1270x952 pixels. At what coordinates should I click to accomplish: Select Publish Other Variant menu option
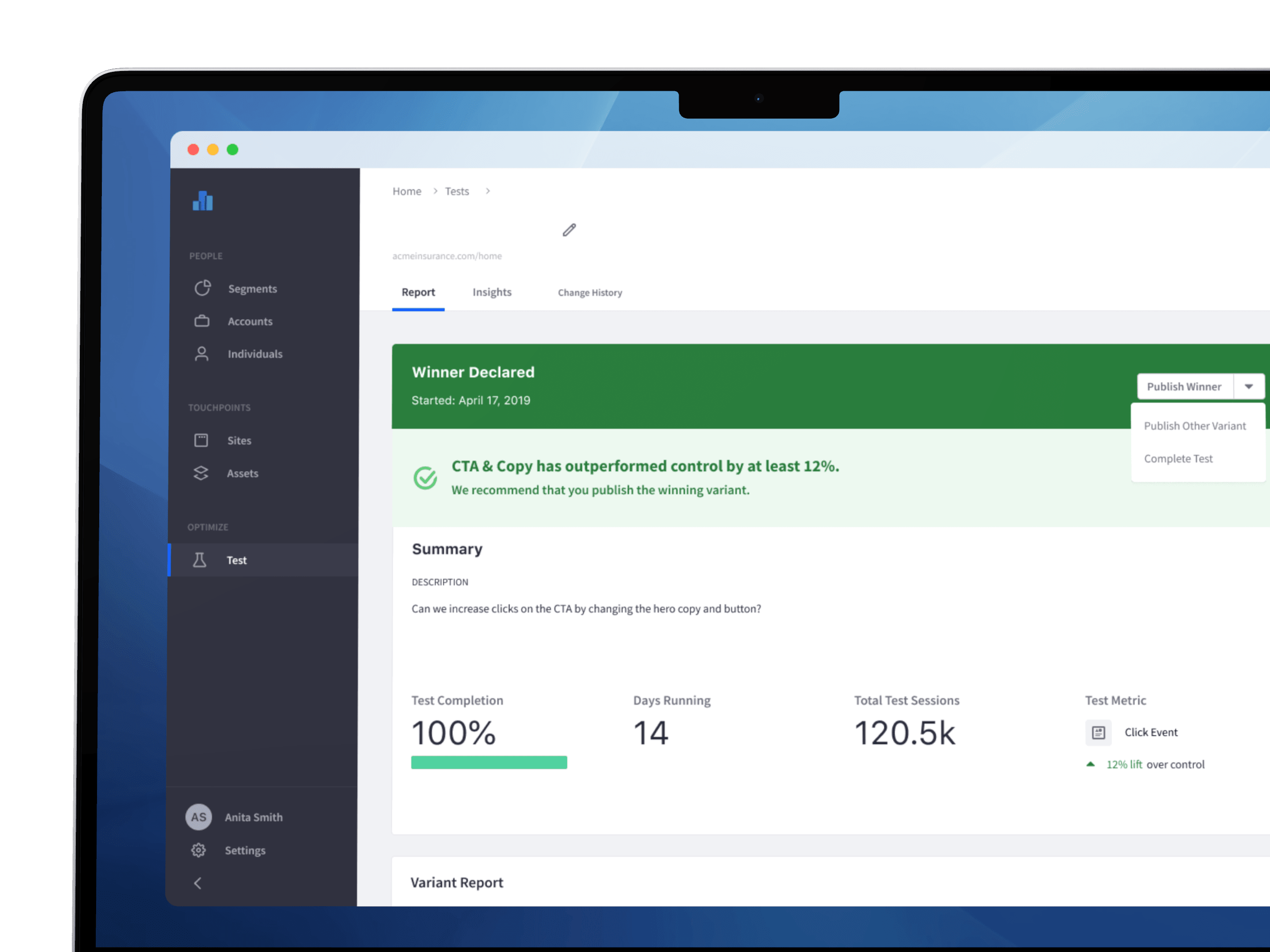click(x=1195, y=426)
